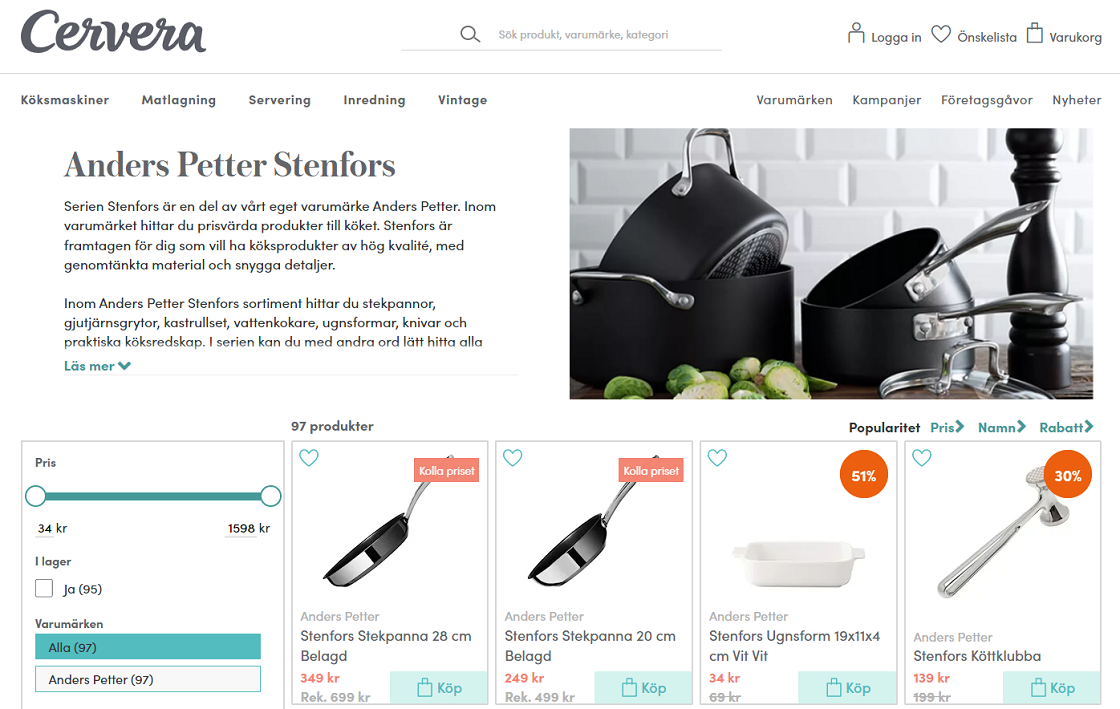The image size is (1120, 709).
Task: Click the search magnifier icon
Action: (470, 34)
